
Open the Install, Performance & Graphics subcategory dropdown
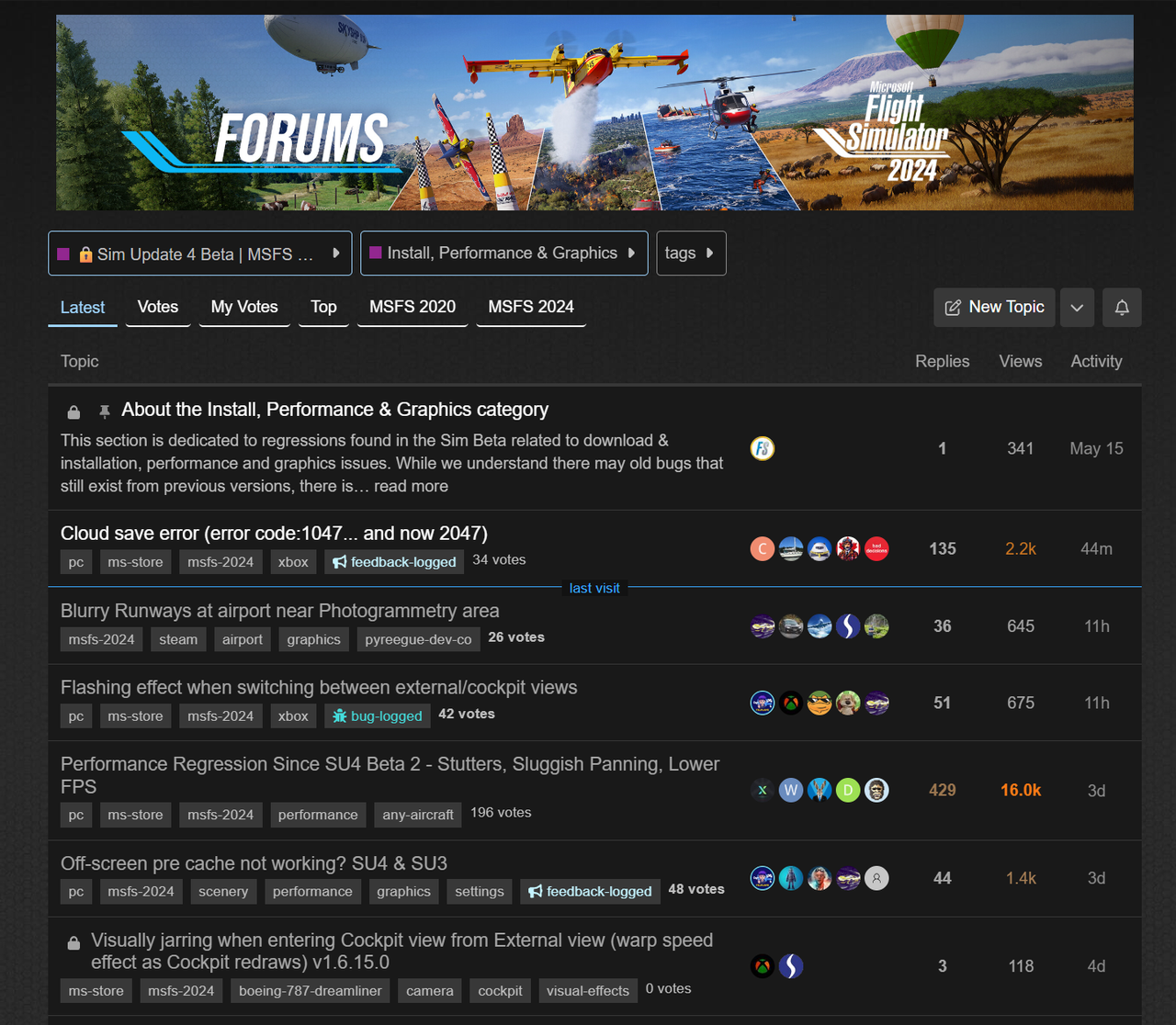[x=504, y=253]
